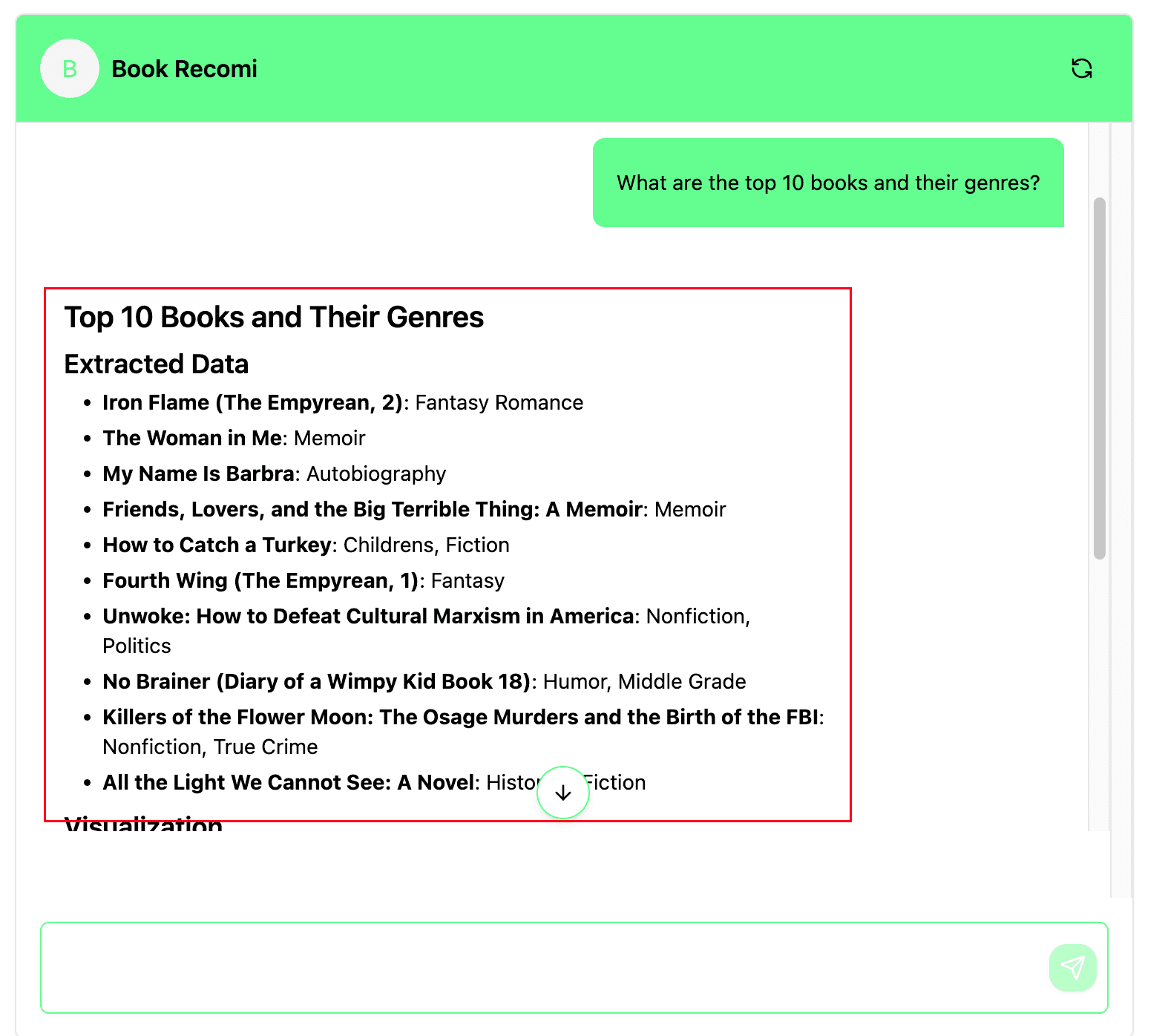Click The Woman in Me list item
The image size is (1165, 1036).
[234, 439]
